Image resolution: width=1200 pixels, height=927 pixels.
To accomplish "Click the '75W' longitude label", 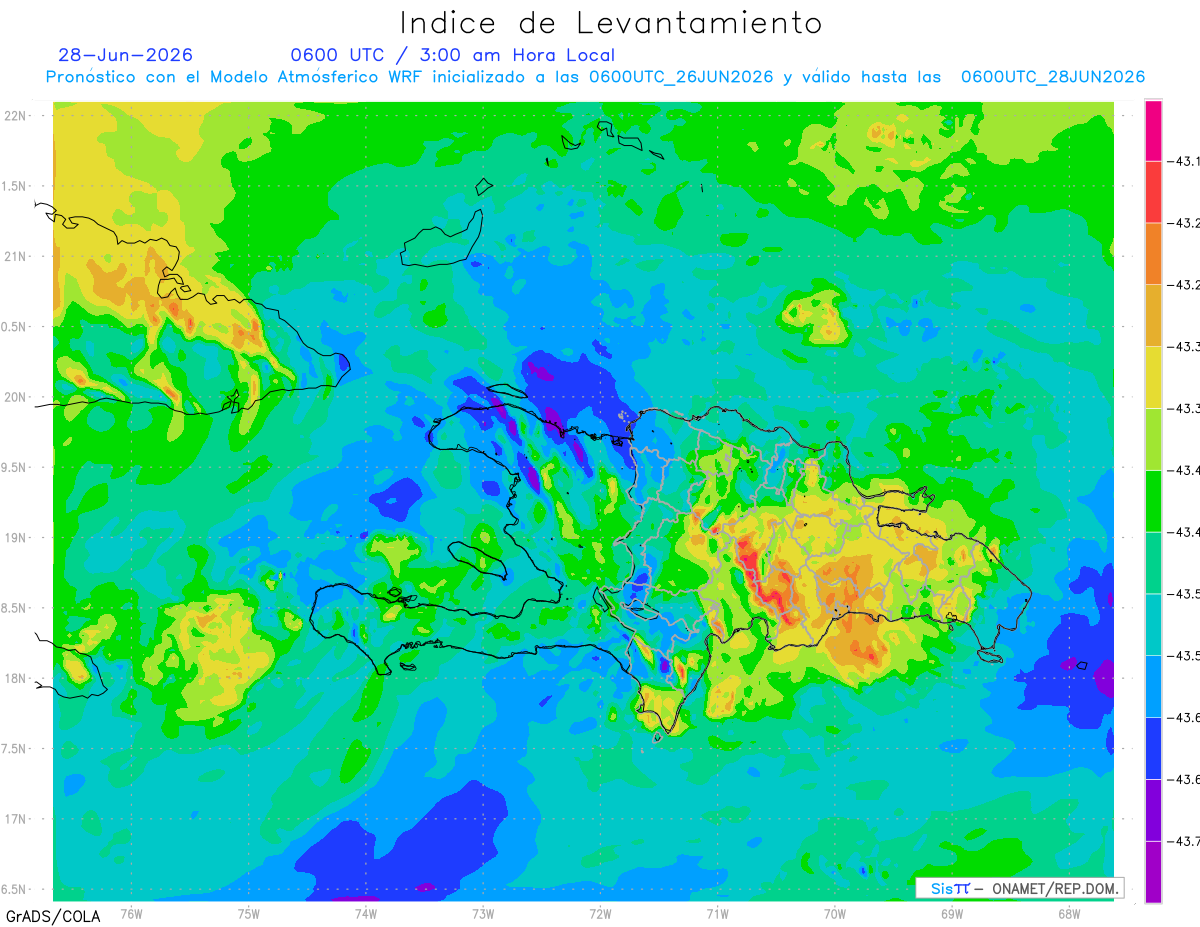I will [x=249, y=913].
